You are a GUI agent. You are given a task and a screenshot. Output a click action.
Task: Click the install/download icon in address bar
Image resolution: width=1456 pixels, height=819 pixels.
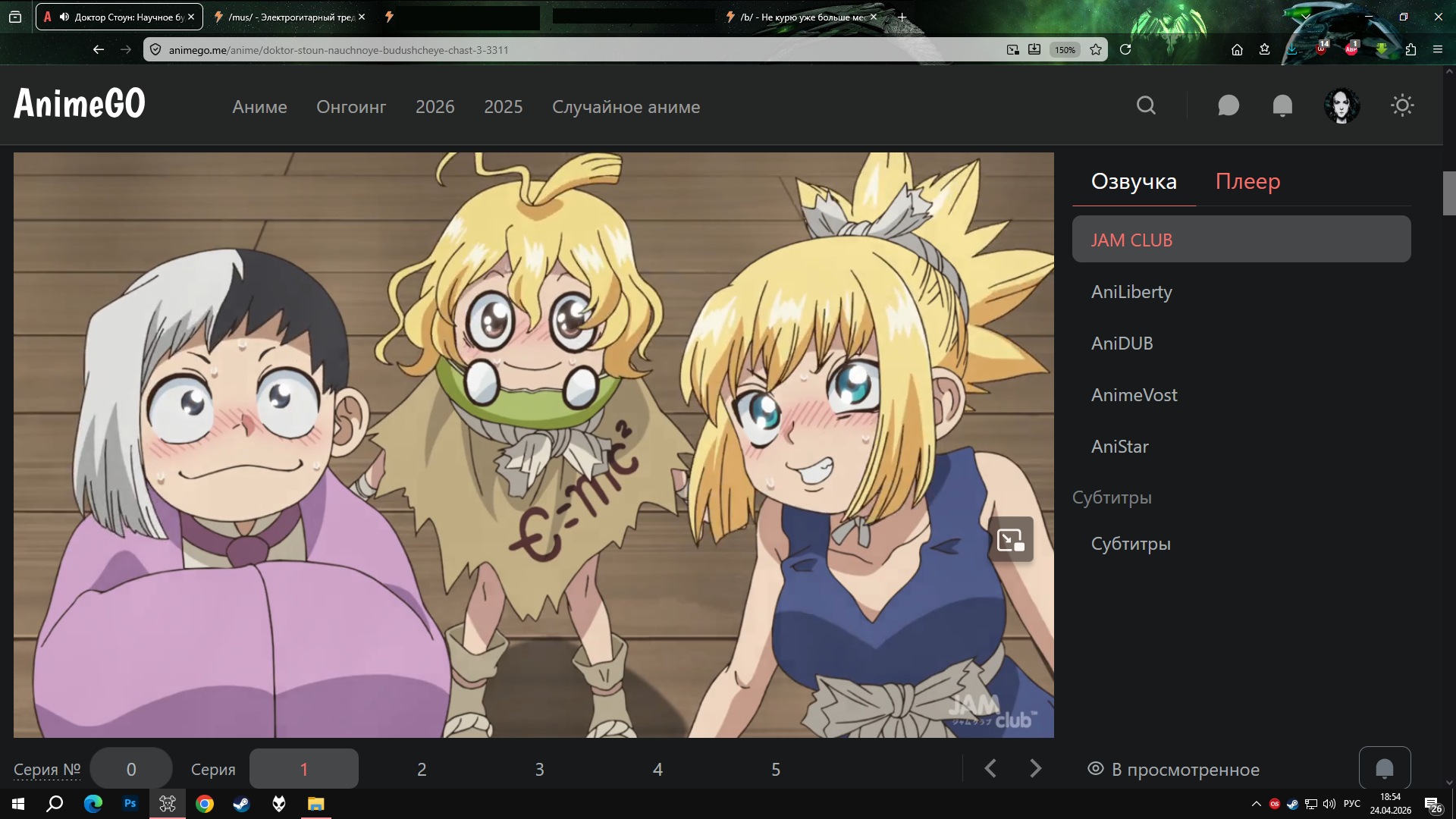pos(1034,49)
